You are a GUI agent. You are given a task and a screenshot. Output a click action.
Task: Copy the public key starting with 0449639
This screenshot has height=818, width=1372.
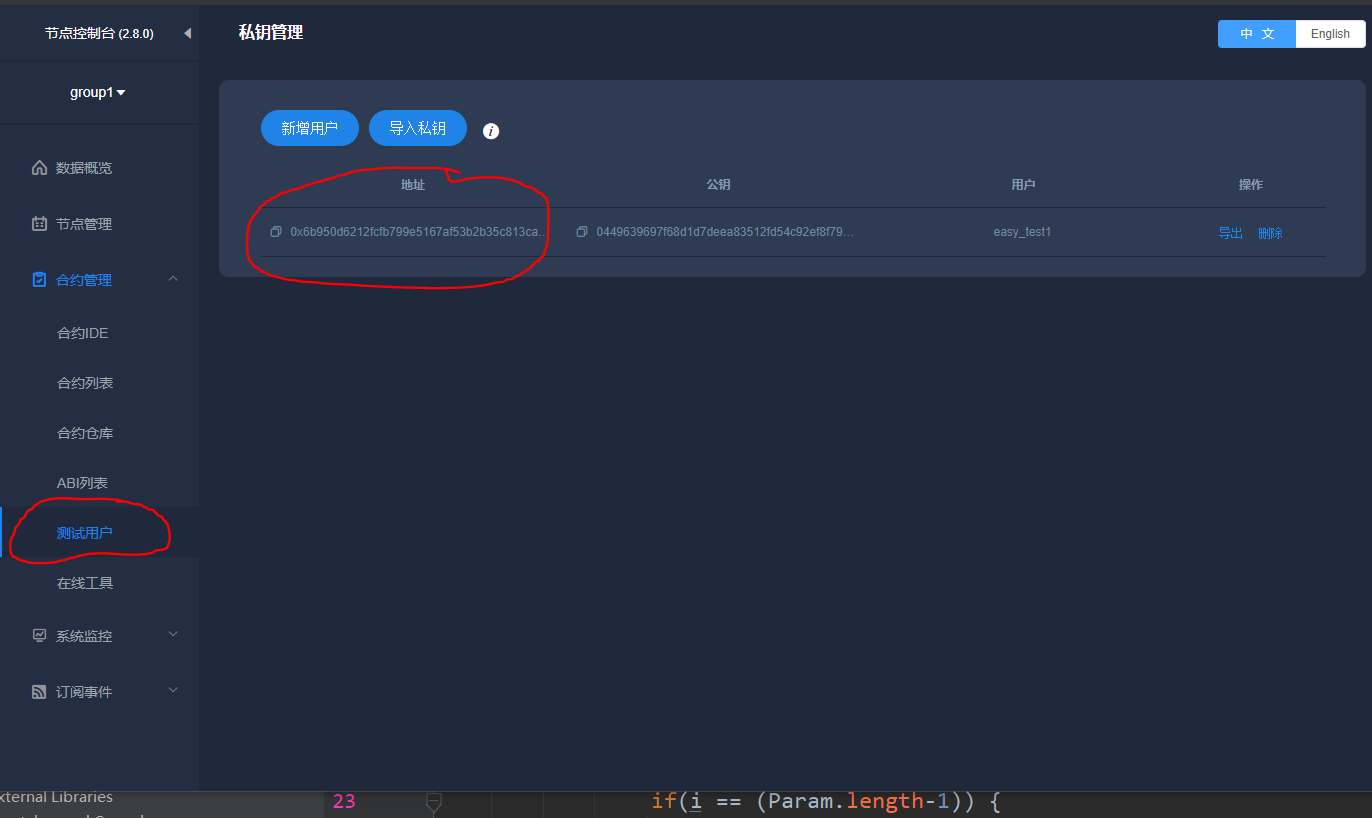coord(583,231)
